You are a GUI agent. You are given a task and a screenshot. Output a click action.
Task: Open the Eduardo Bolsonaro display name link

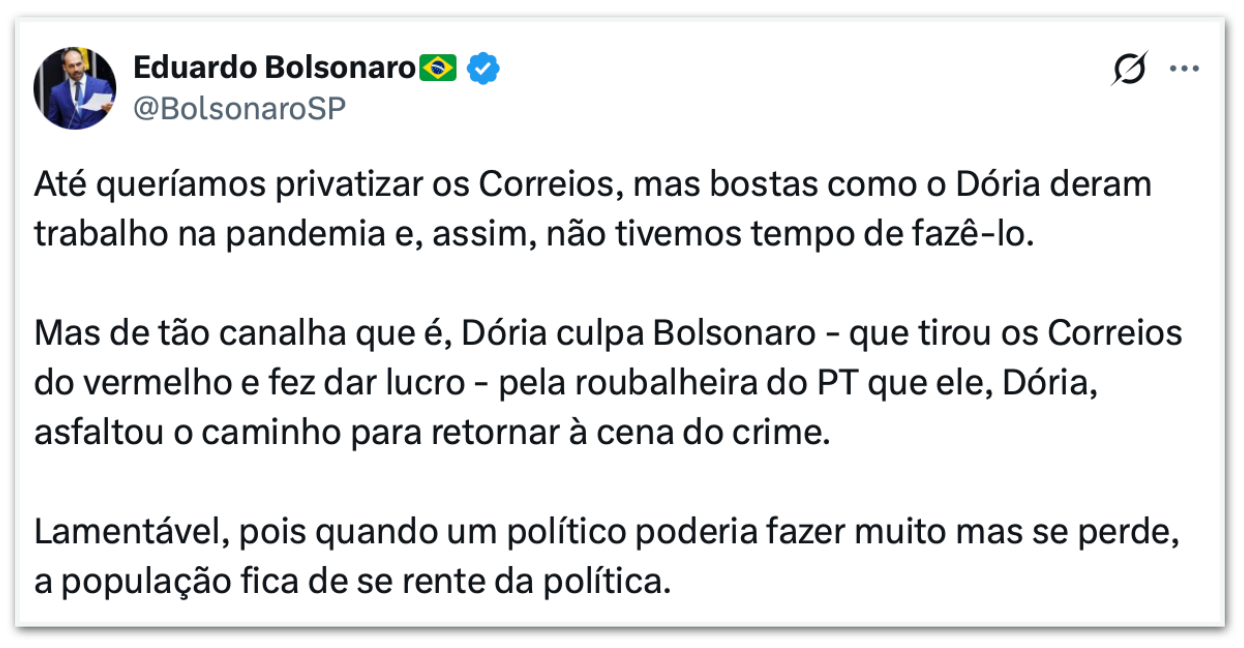(x=274, y=68)
